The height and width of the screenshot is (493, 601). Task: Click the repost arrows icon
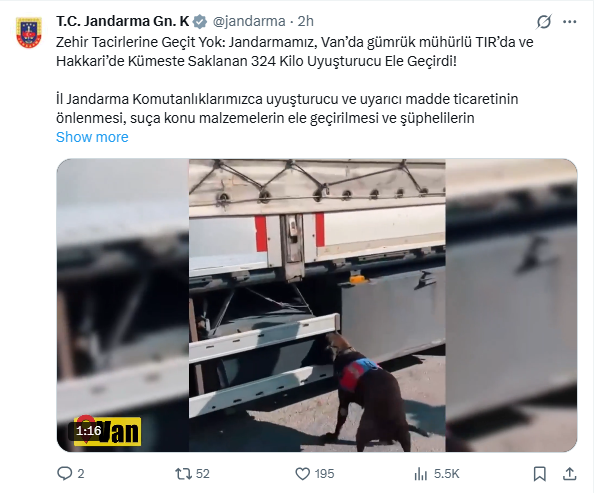coord(183,474)
